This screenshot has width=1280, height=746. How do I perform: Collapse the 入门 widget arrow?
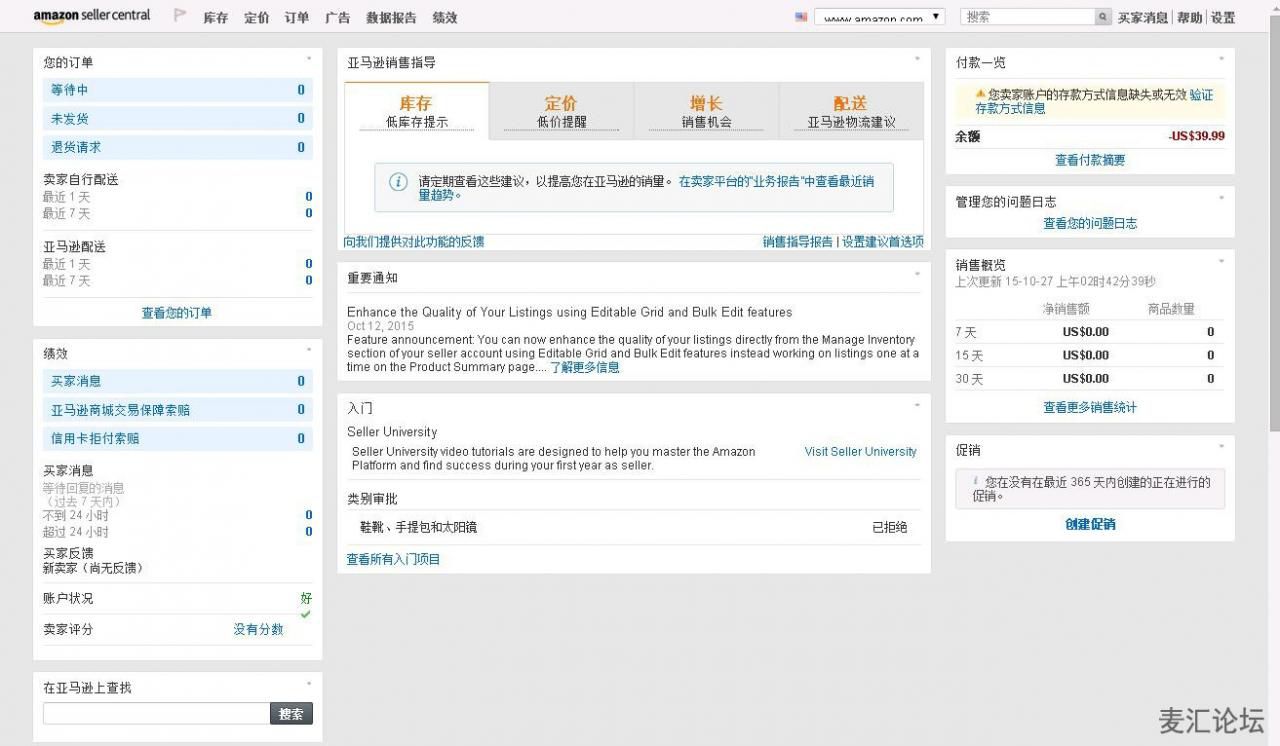coord(917,405)
